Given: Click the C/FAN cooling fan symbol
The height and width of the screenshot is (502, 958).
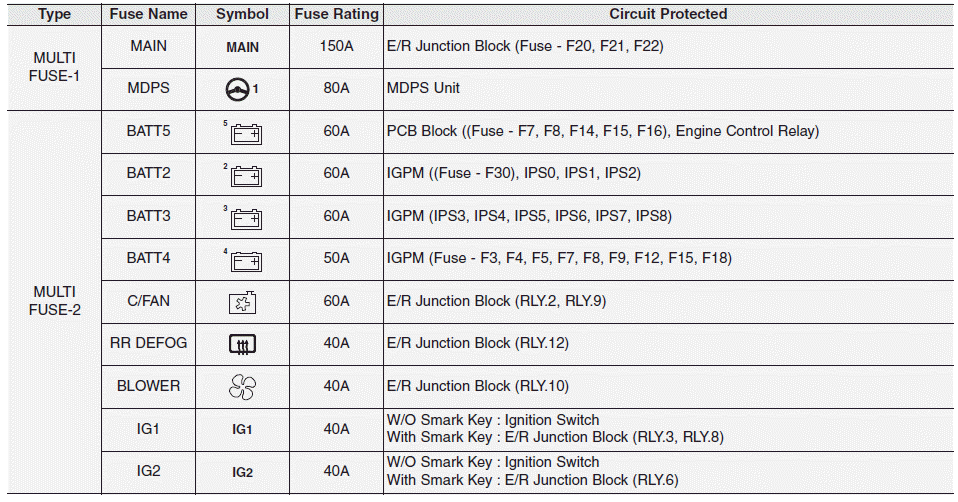Looking at the screenshot, I should (243, 302).
